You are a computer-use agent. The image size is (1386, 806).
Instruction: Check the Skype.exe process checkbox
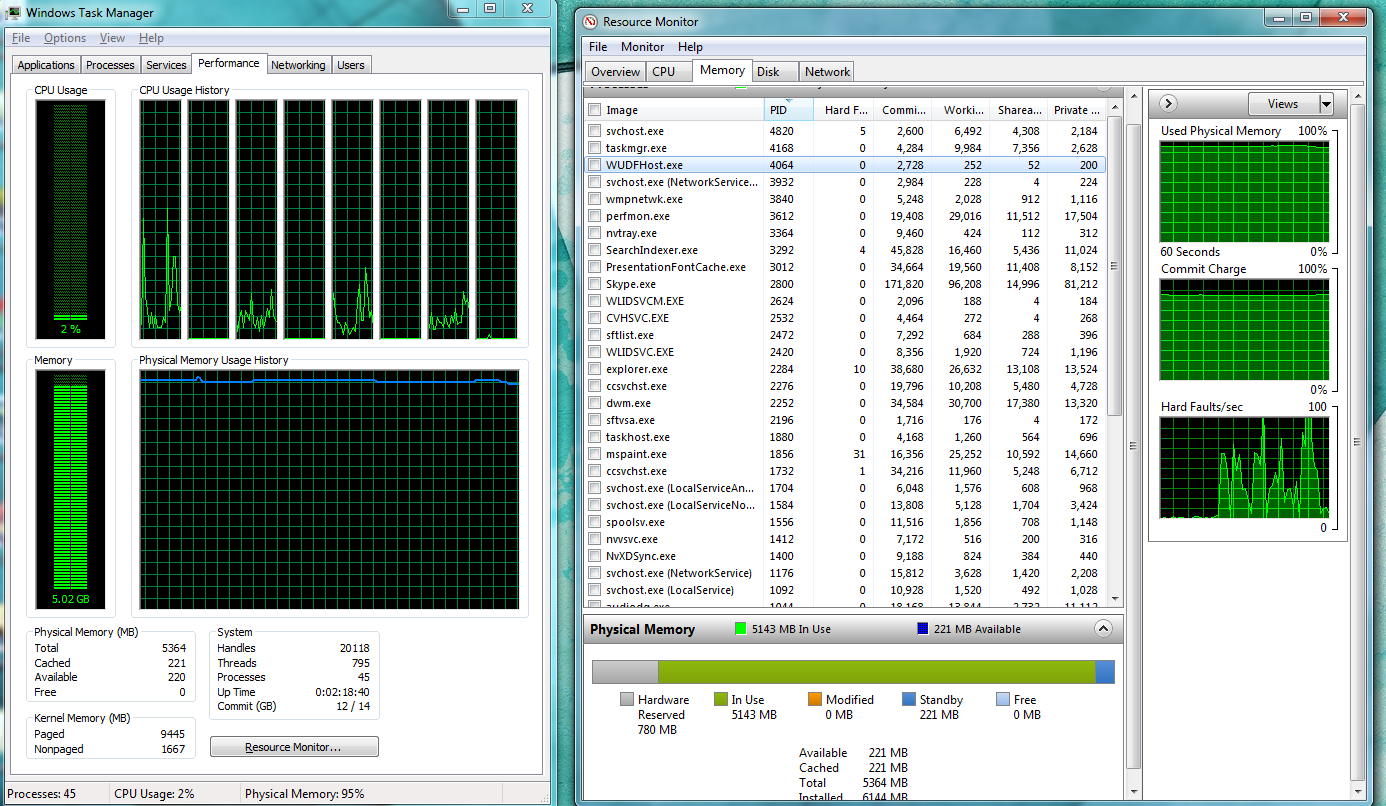595,284
